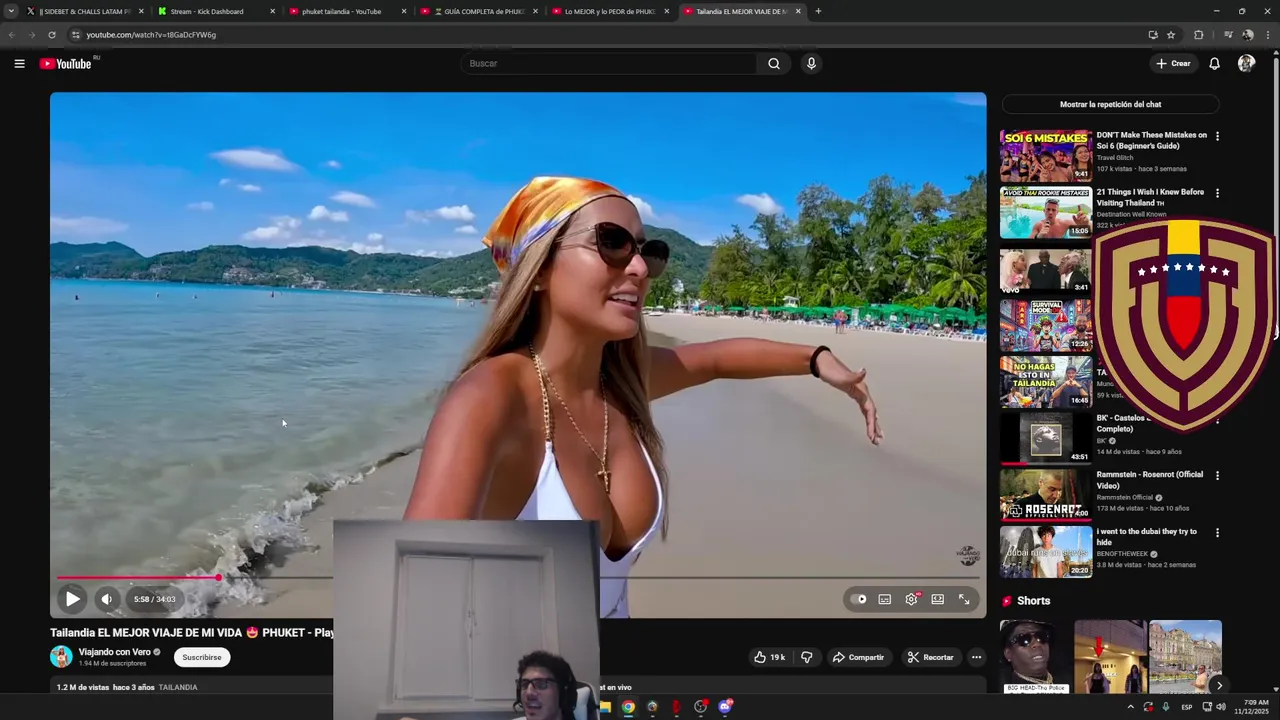
Task: Dislike the video
Action: tap(807, 657)
